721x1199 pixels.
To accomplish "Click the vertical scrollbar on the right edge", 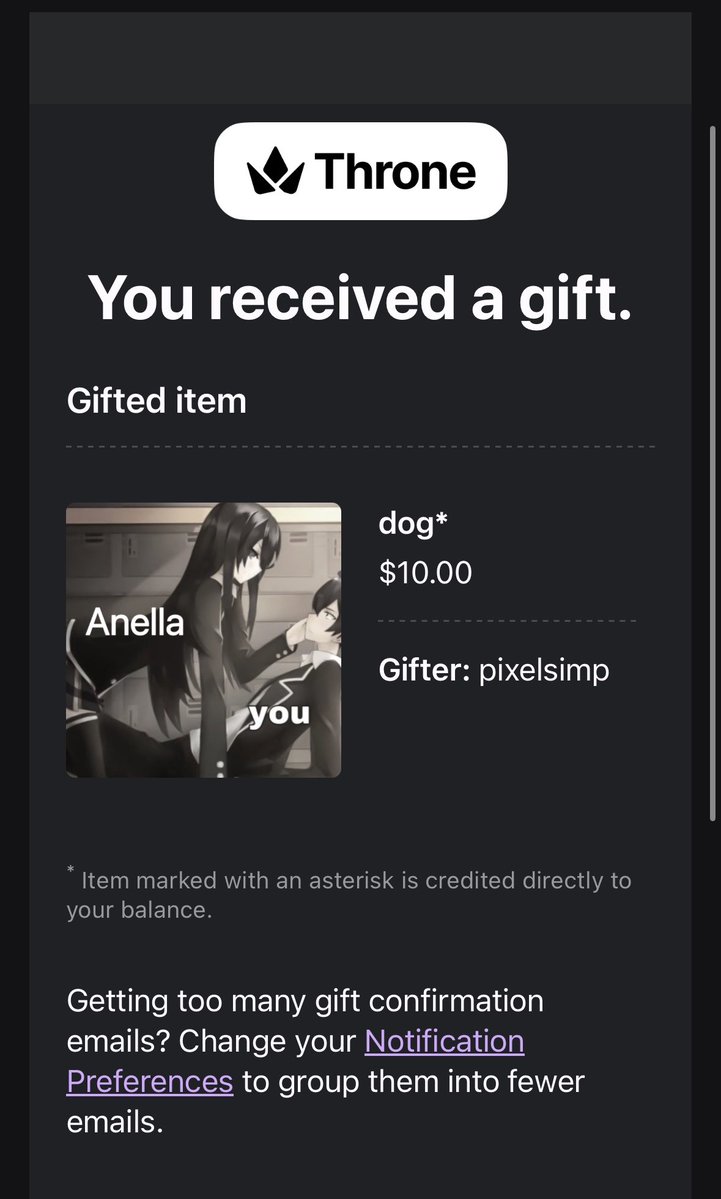I will [713, 474].
